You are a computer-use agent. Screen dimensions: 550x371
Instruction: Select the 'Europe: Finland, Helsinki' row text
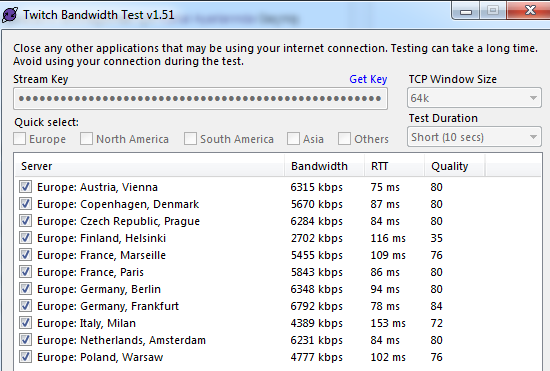click(102, 238)
